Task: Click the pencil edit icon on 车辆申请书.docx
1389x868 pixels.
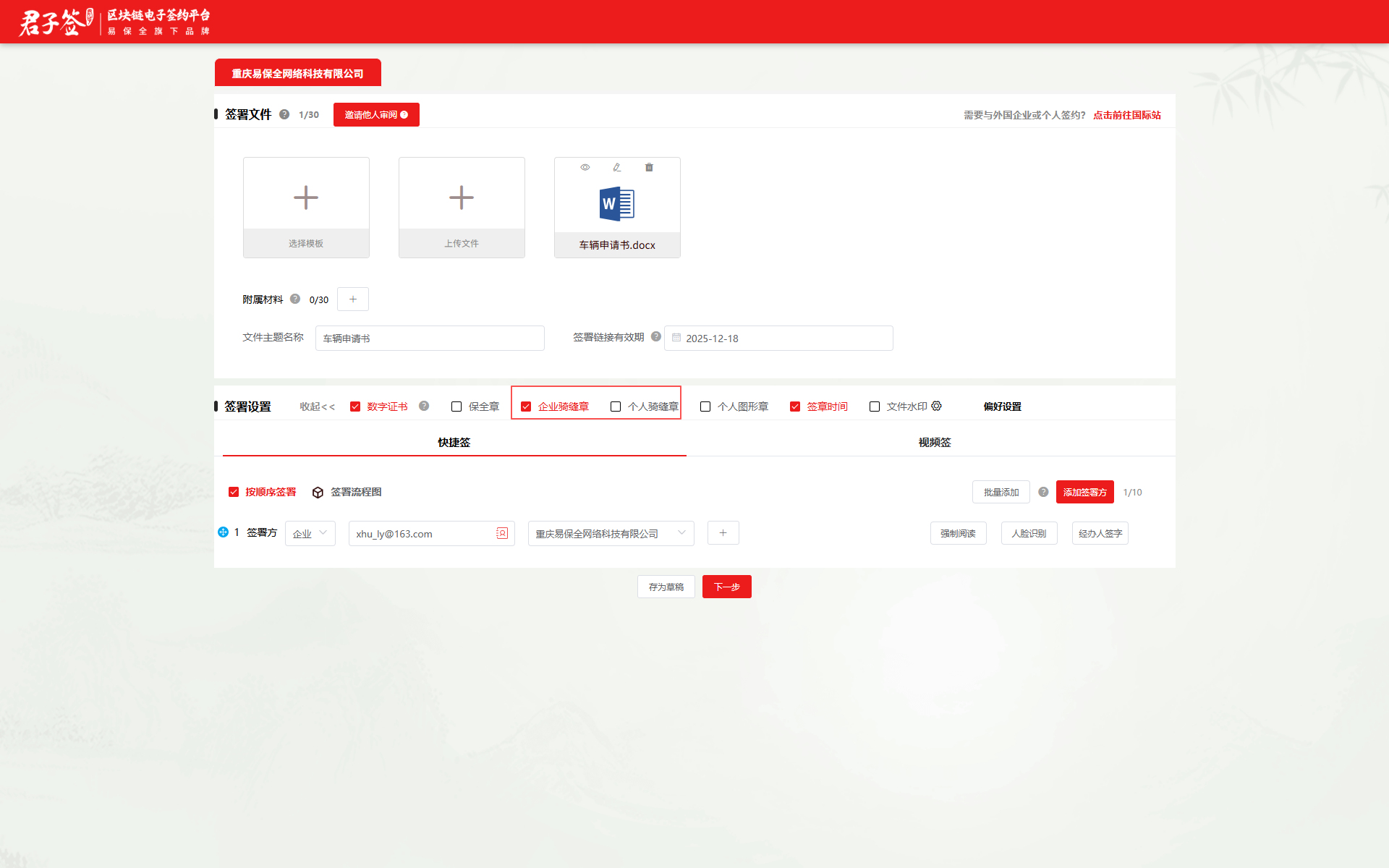Action: point(617,167)
